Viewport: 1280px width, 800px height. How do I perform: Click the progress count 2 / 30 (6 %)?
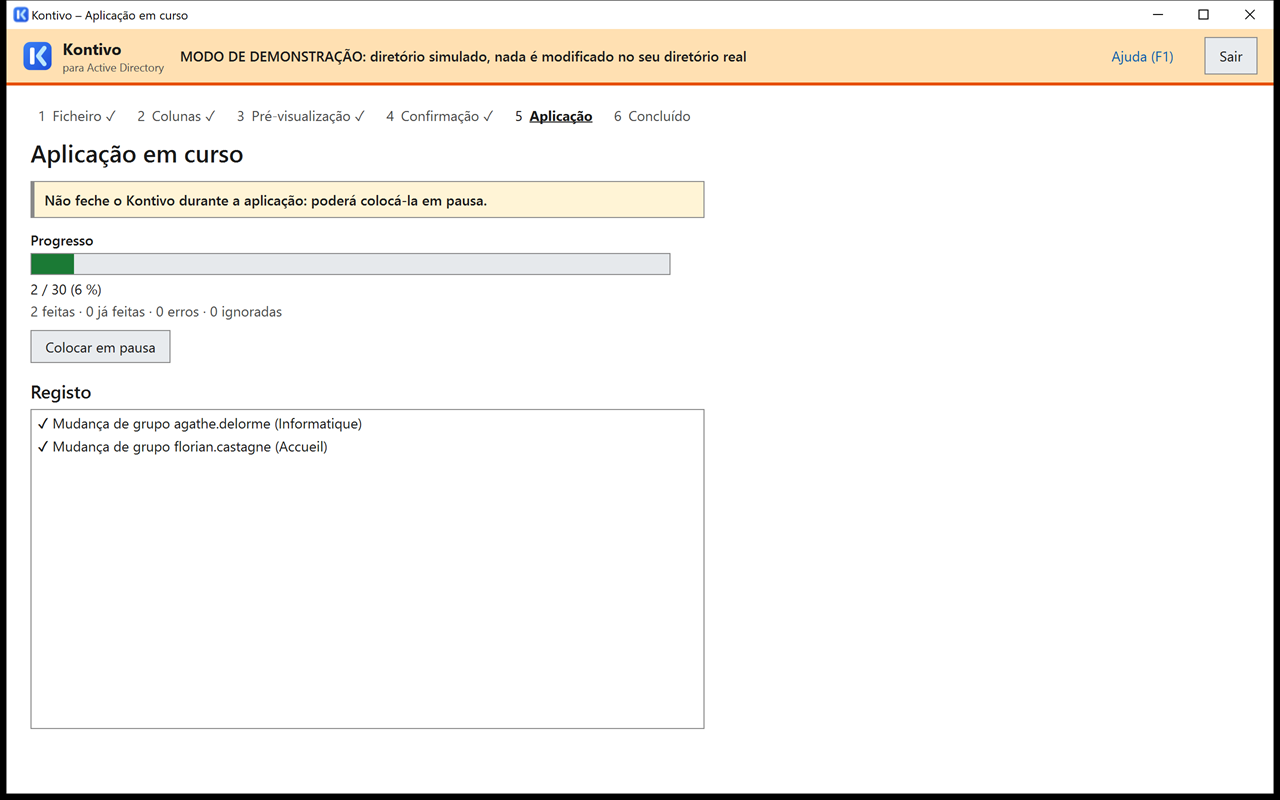coord(66,290)
